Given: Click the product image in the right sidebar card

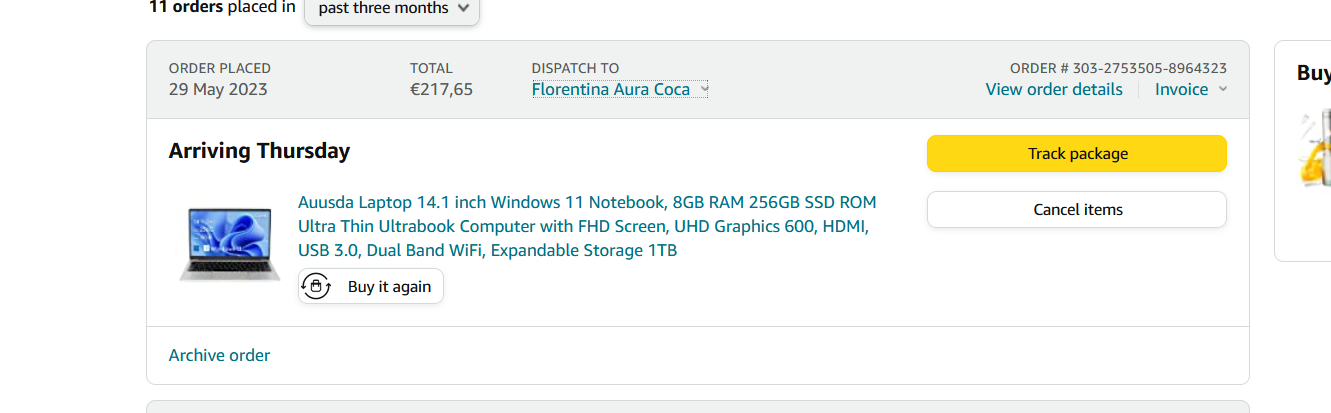Looking at the screenshot, I should pos(1315,150).
